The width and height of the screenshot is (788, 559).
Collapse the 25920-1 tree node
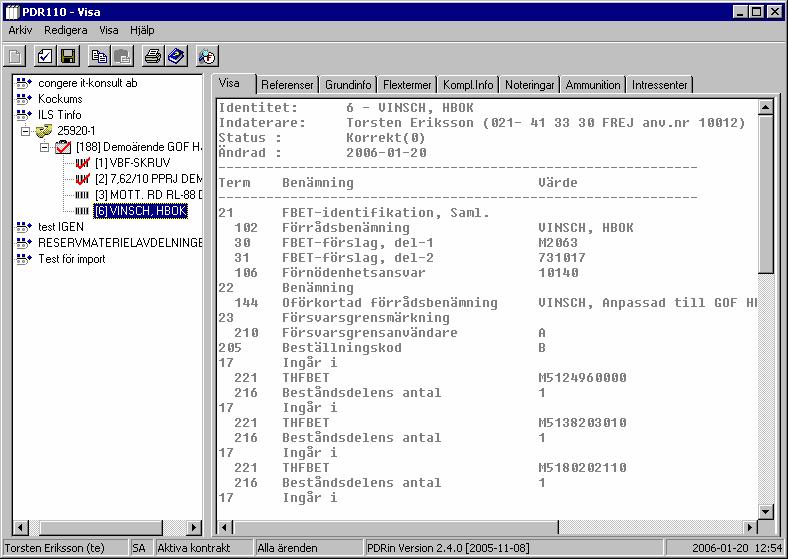(25, 131)
